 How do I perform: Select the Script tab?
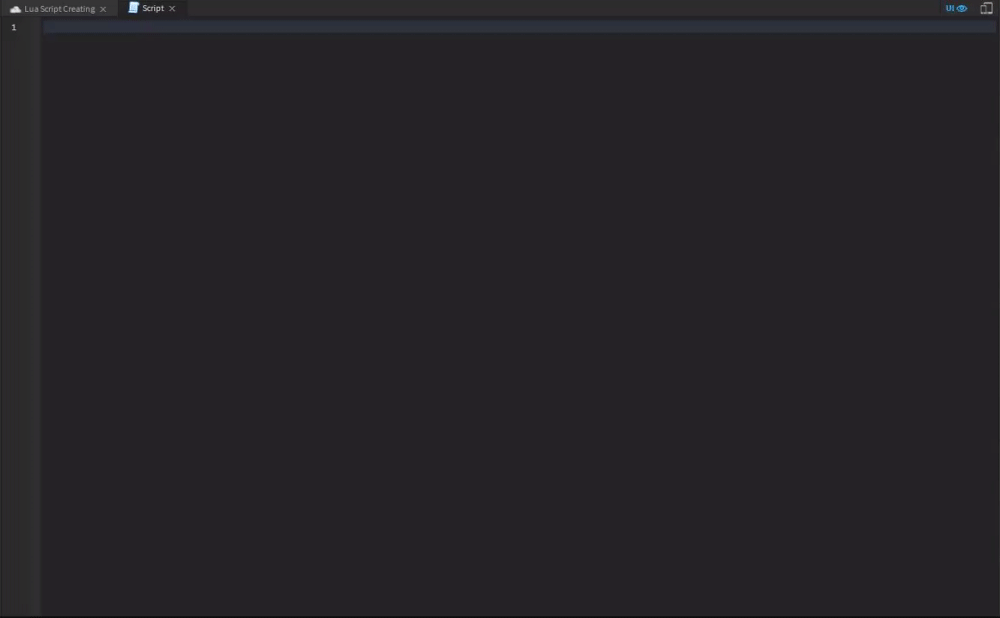(152, 8)
